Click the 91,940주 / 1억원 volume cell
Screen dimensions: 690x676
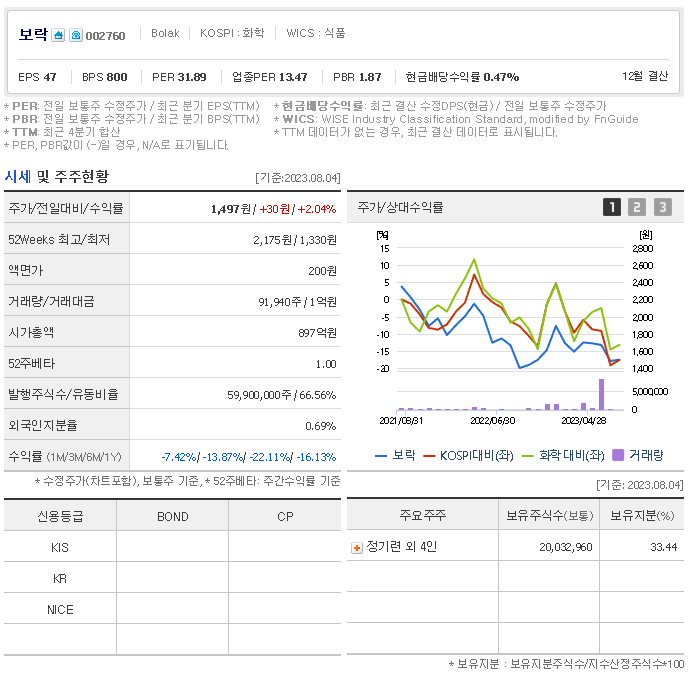pyautogui.click(x=297, y=302)
